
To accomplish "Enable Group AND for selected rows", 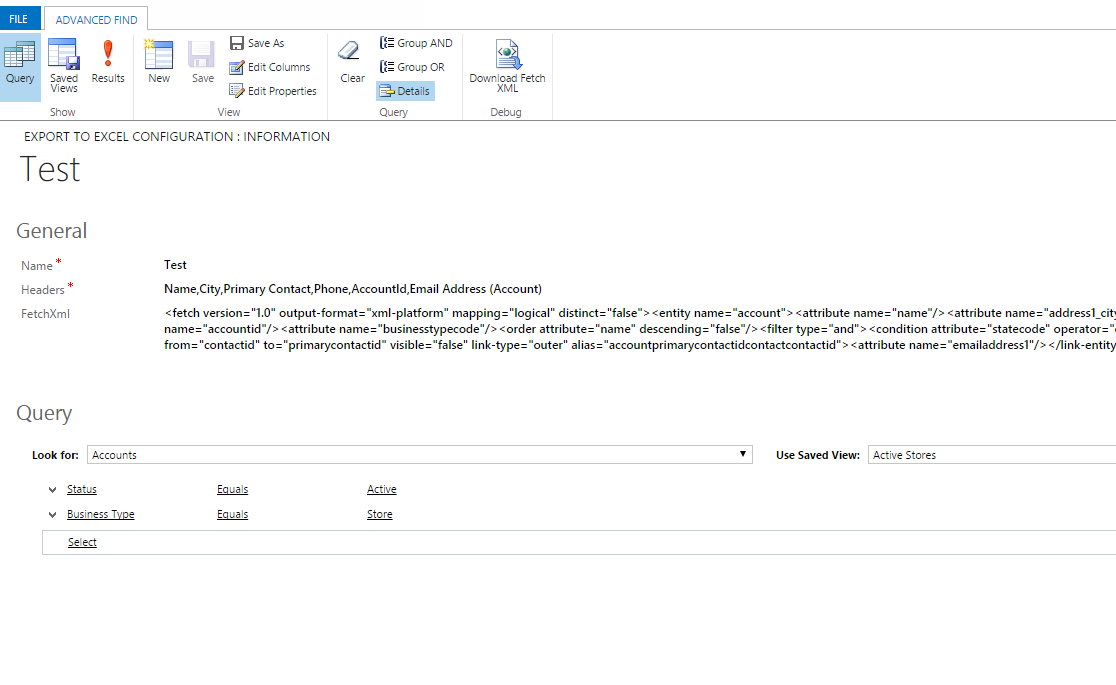I will [x=416, y=43].
